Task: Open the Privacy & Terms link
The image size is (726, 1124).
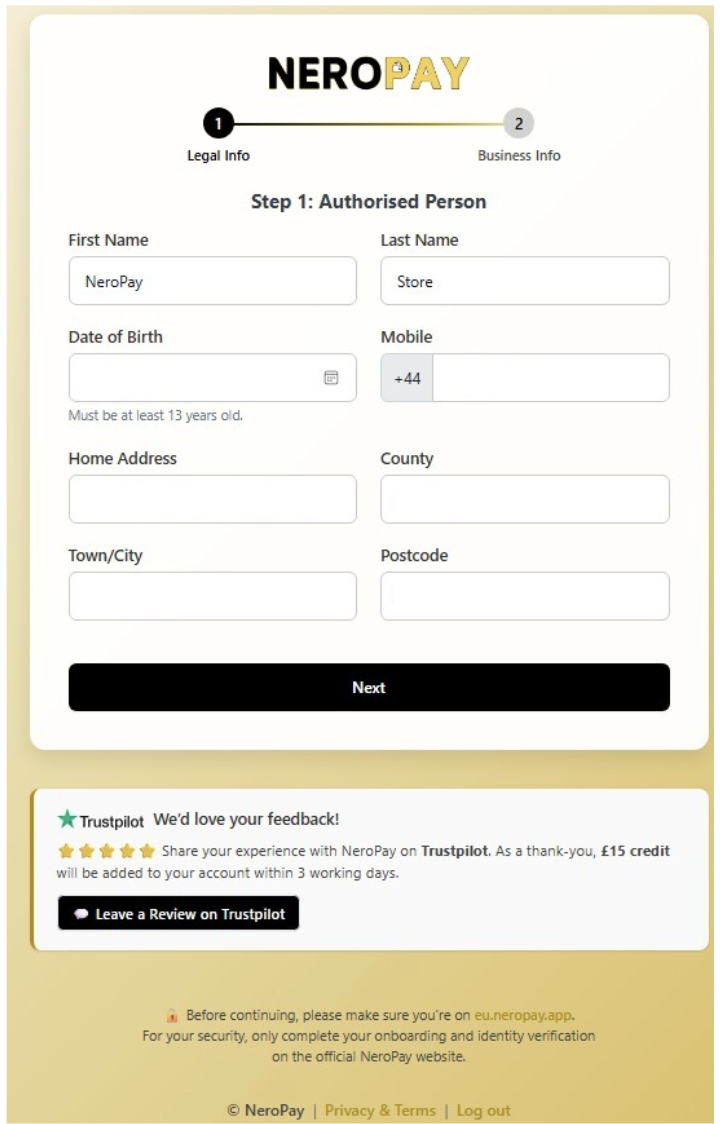Action: tap(380, 1110)
